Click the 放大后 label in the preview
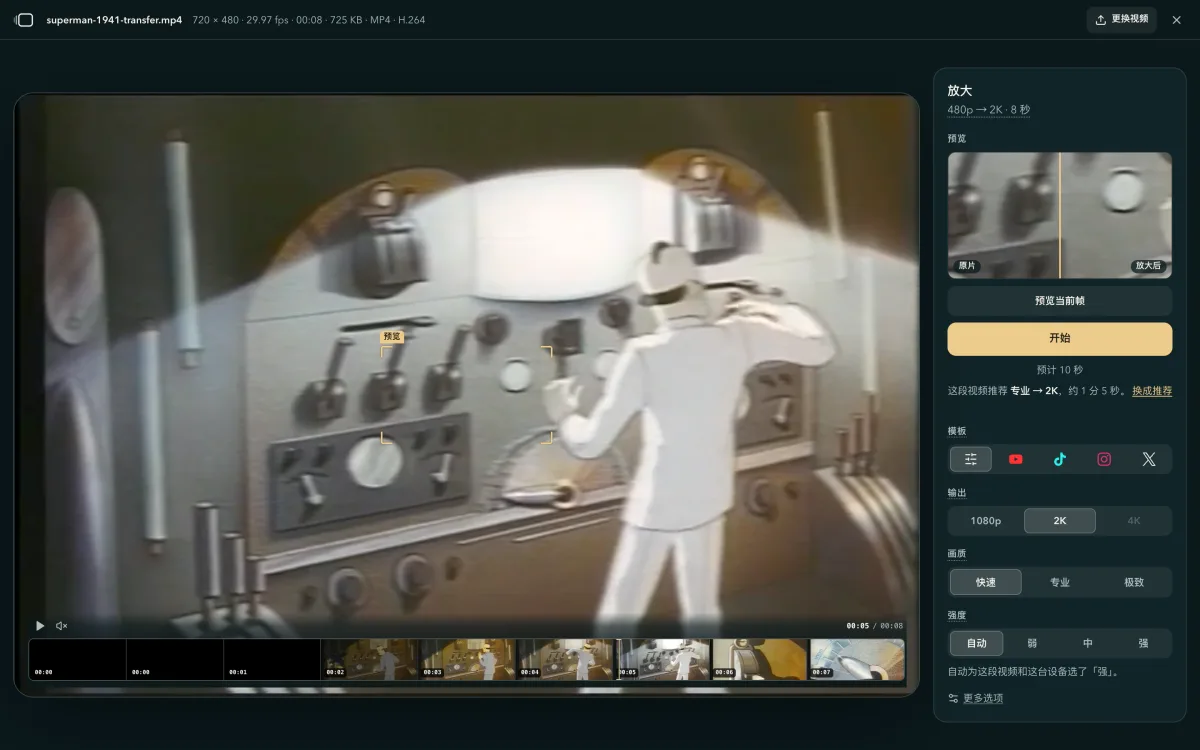The height and width of the screenshot is (750, 1200). 1148,266
